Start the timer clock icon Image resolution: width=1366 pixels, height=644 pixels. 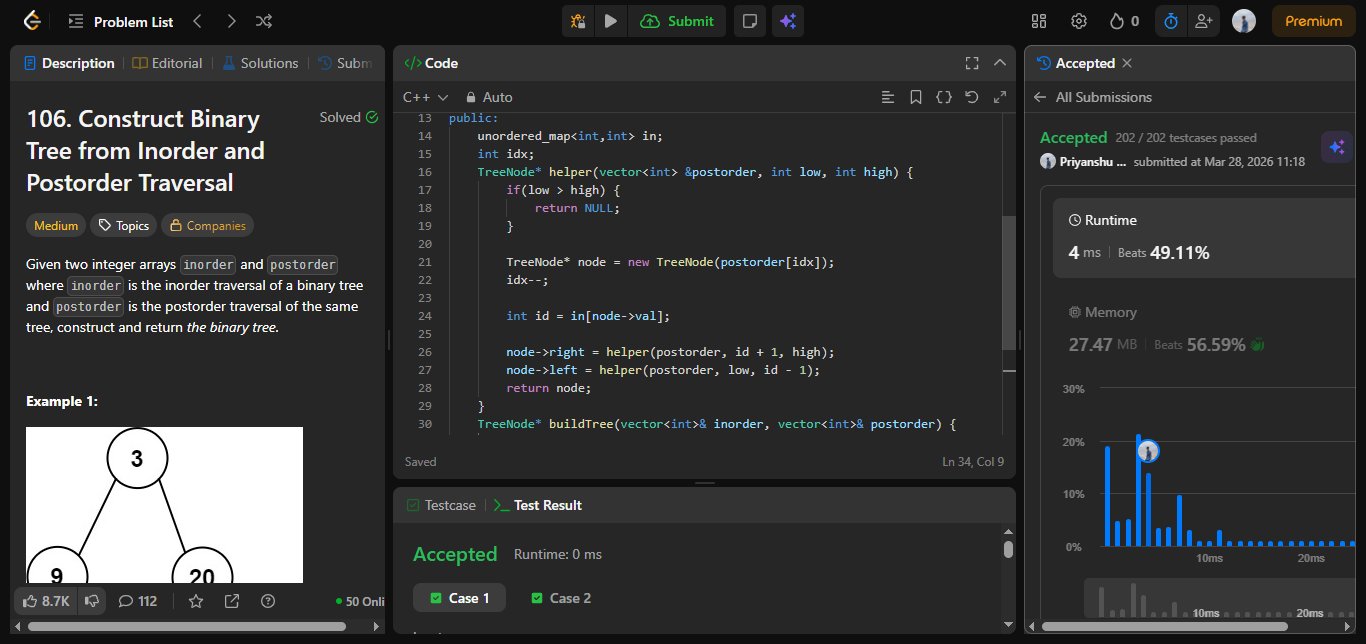coord(1170,21)
